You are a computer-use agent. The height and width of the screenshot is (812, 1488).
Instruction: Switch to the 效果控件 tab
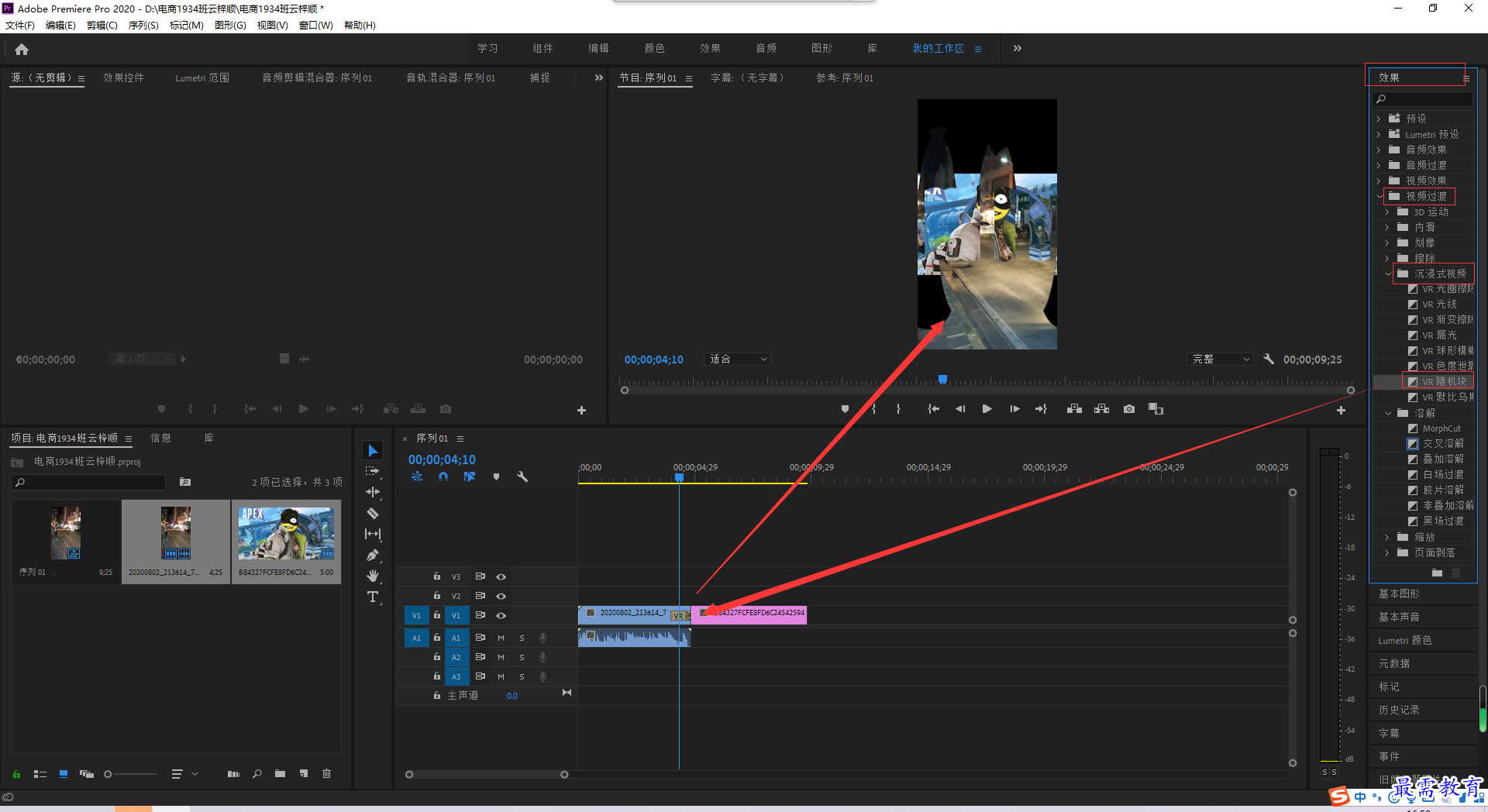click(124, 77)
